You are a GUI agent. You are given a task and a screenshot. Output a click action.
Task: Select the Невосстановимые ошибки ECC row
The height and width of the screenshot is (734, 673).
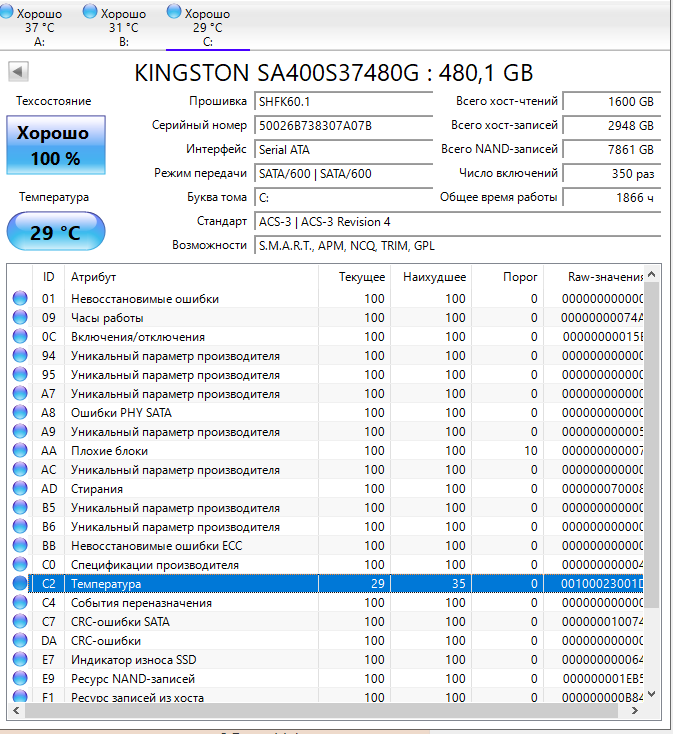pyautogui.click(x=325, y=545)
